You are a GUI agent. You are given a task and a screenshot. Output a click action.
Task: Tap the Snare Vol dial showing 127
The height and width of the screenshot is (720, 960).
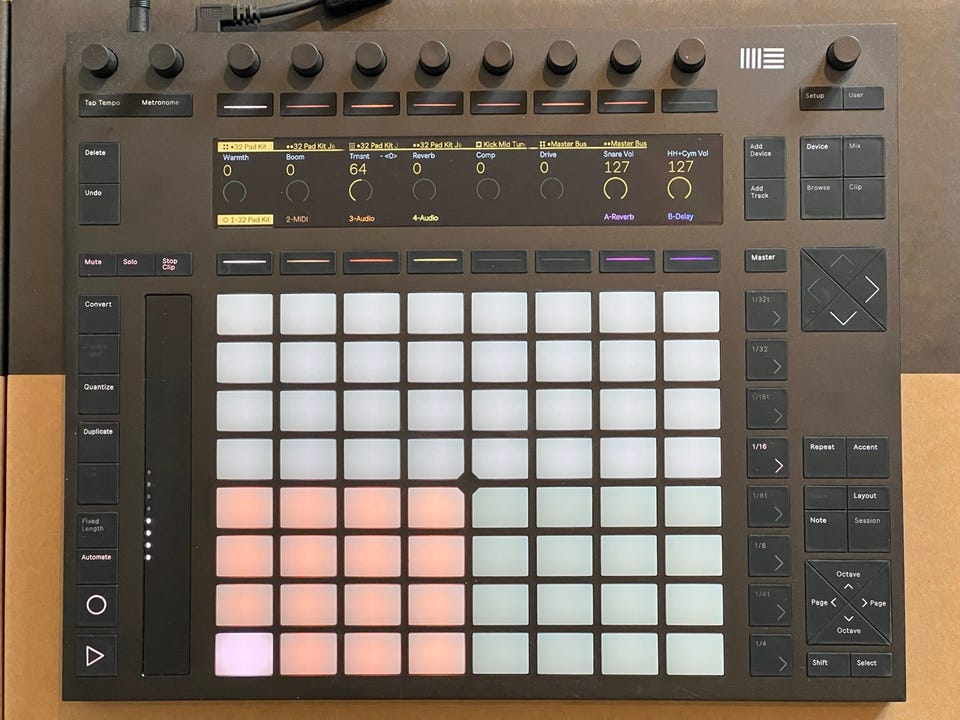615,188
